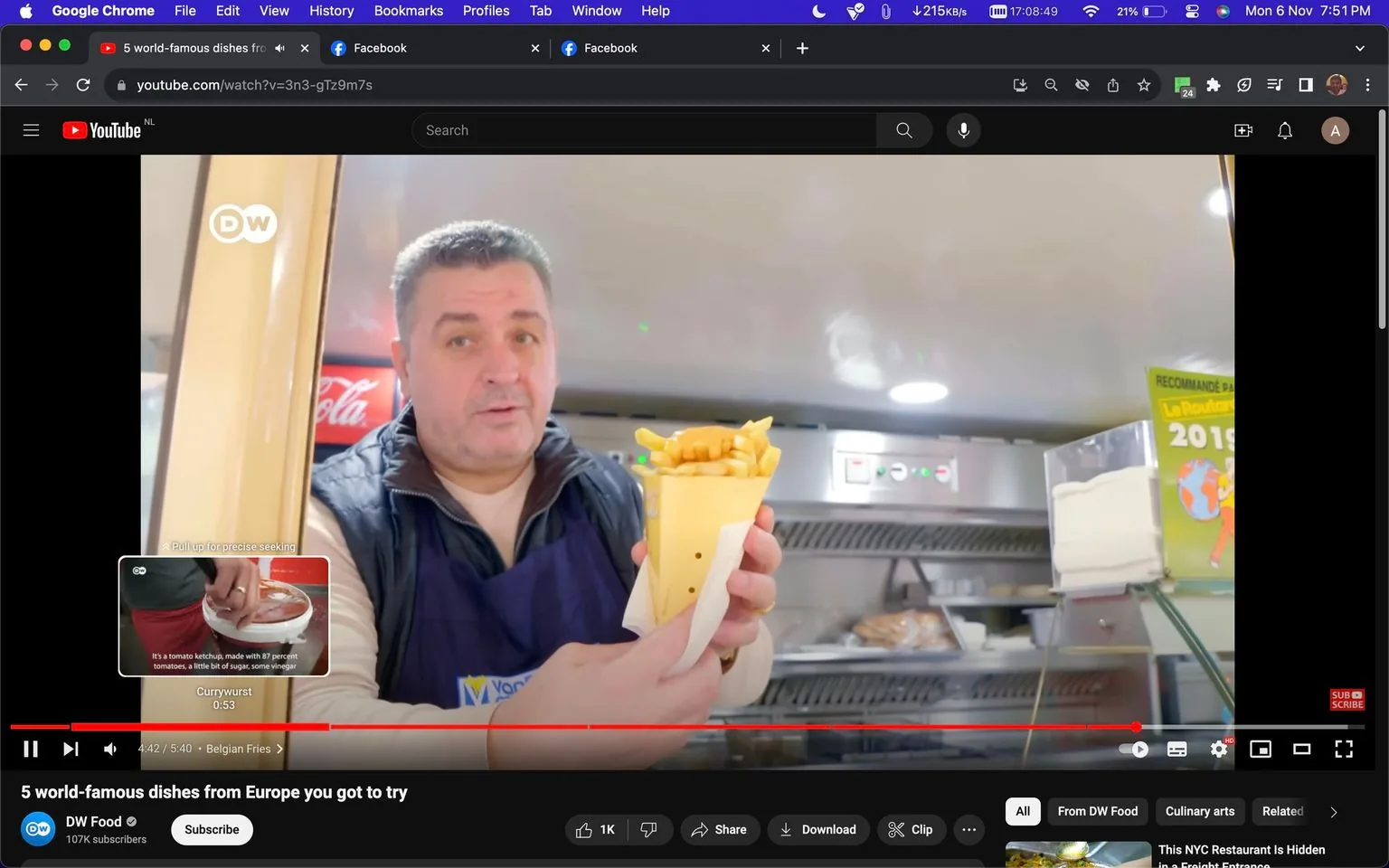This screenshot has height=868, width=1389.
Task: Open the hamburger menu on YouTube
Action: (30, 129)
